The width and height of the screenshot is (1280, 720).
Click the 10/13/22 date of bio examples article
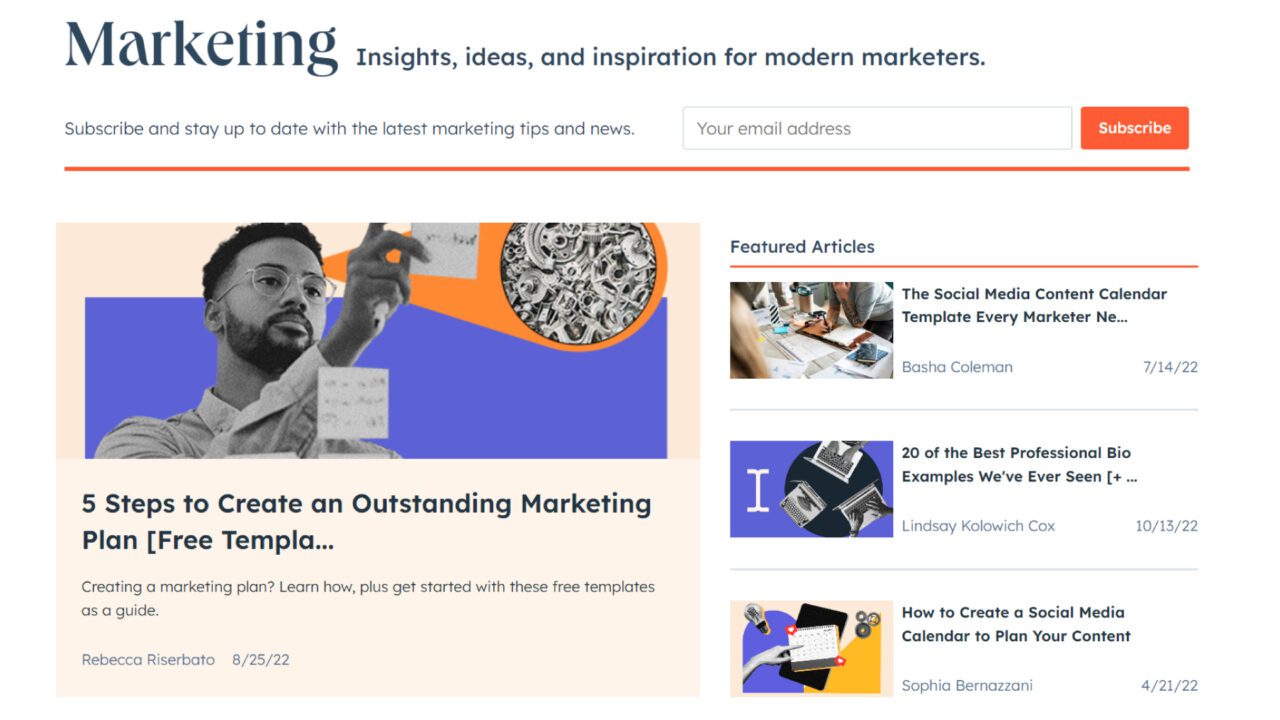tap(1166, 526)
